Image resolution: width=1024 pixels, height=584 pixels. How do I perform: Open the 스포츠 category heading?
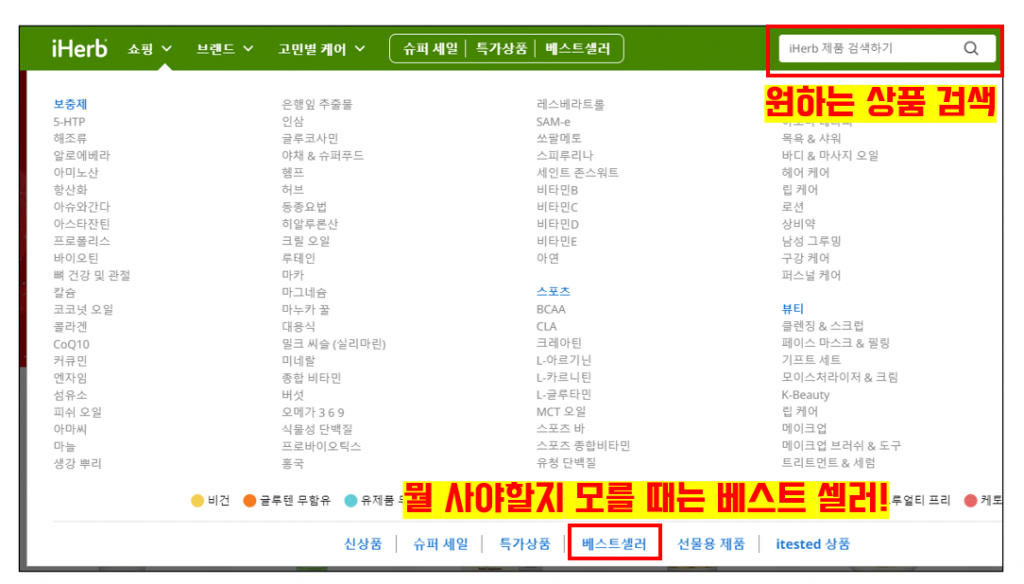pyautogui.click(x=553, y=291)
